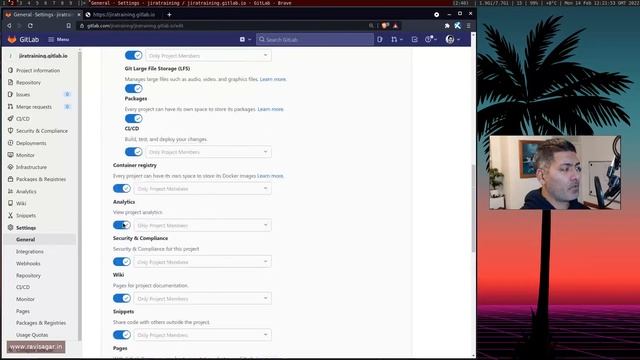Open Wiki access level dropdown
Screen dimensions: 640x360
[202, 298]
